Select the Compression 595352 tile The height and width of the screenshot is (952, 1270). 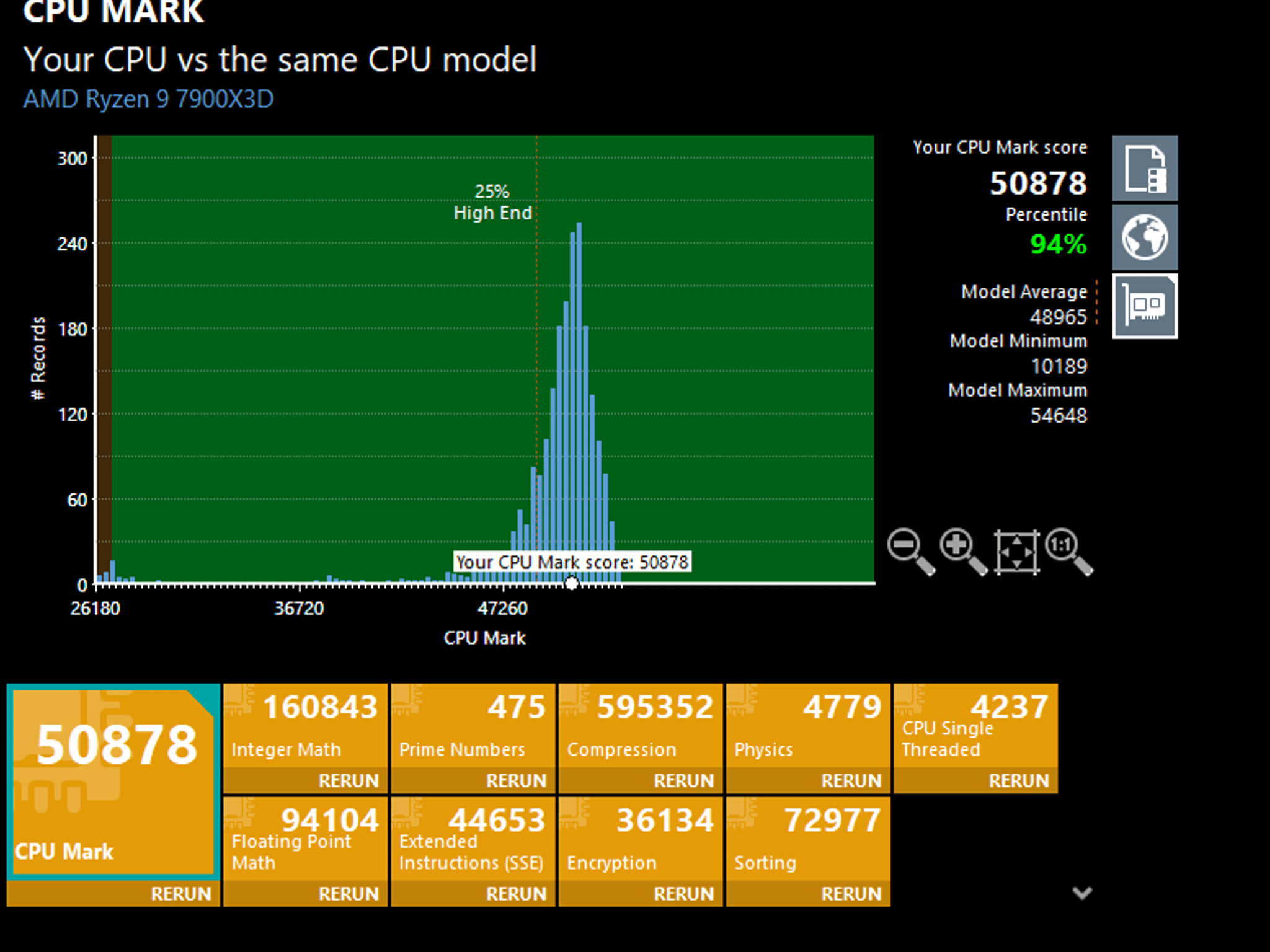pos(641,726)
